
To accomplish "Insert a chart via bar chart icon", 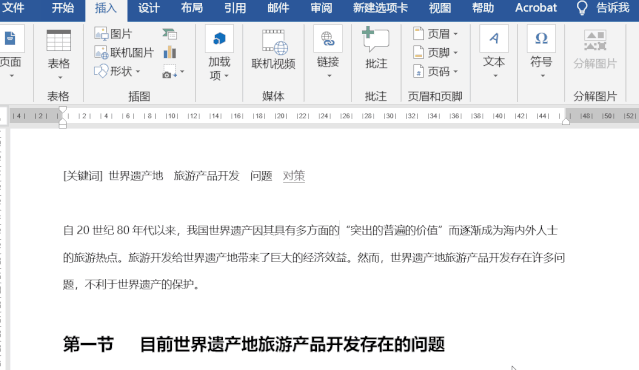I will (x=170, y=52).
